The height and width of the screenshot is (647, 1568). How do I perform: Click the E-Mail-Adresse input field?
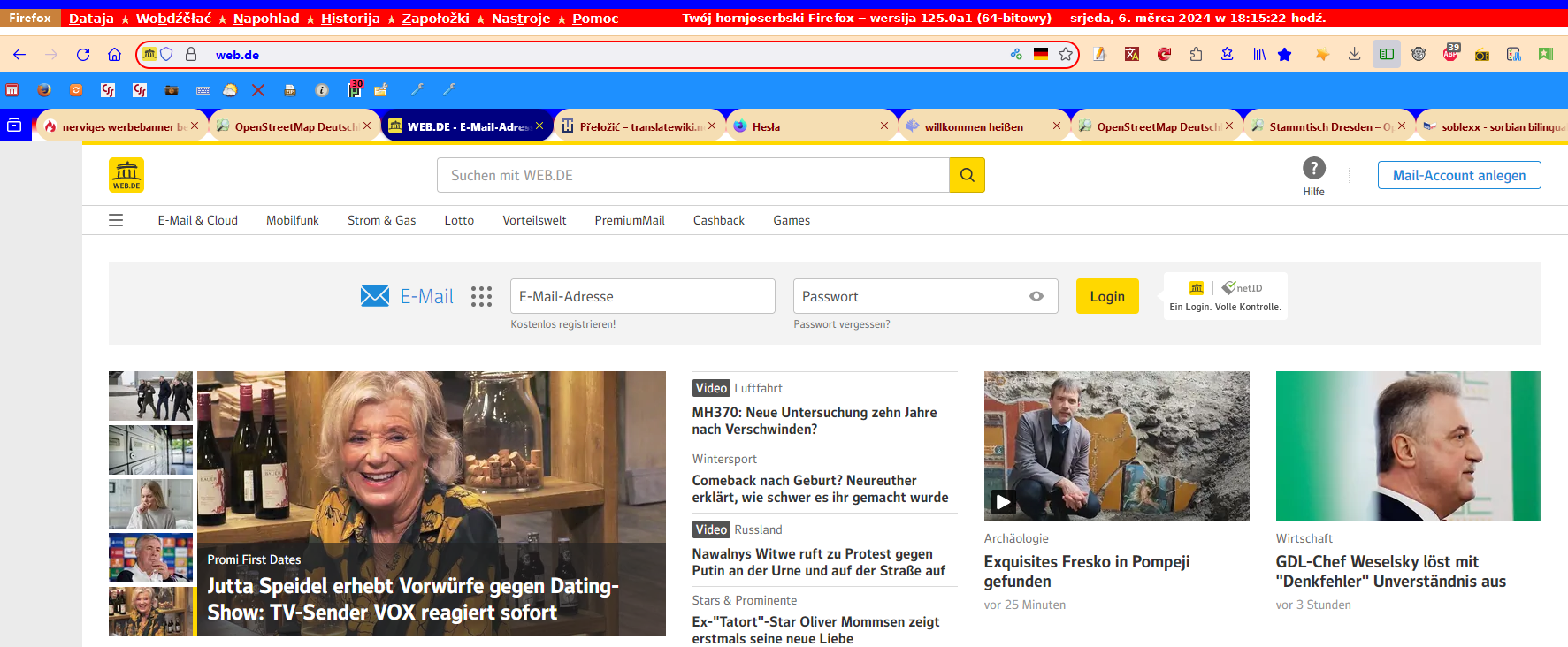coord(642,297)
